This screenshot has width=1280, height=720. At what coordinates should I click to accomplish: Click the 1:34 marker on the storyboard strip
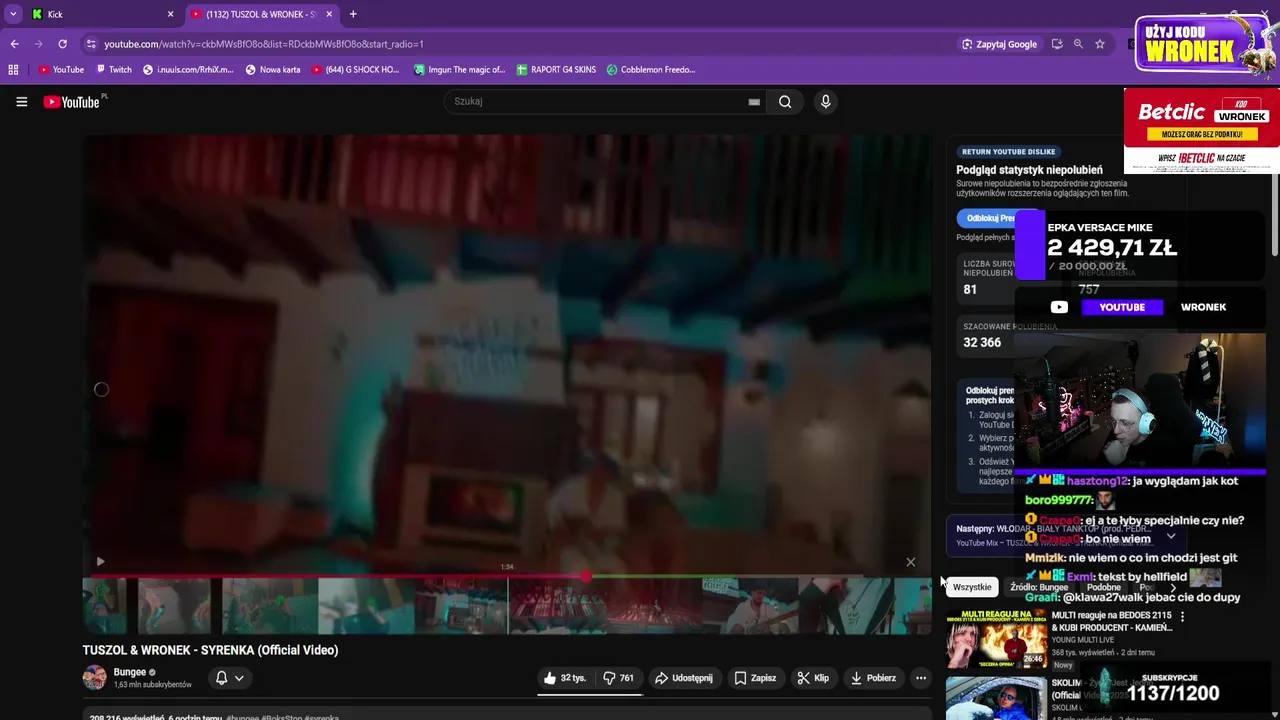click(507, 567)
